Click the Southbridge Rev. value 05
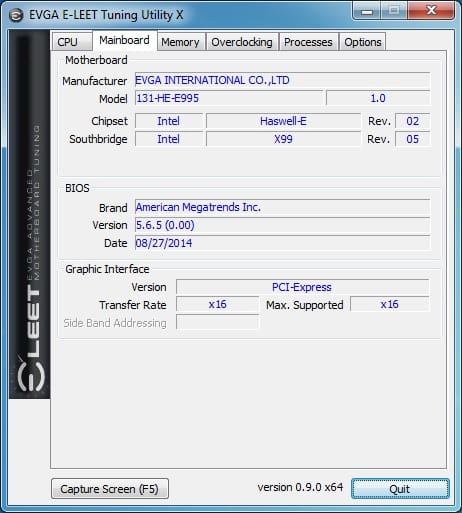 click(x=413, y=139)
